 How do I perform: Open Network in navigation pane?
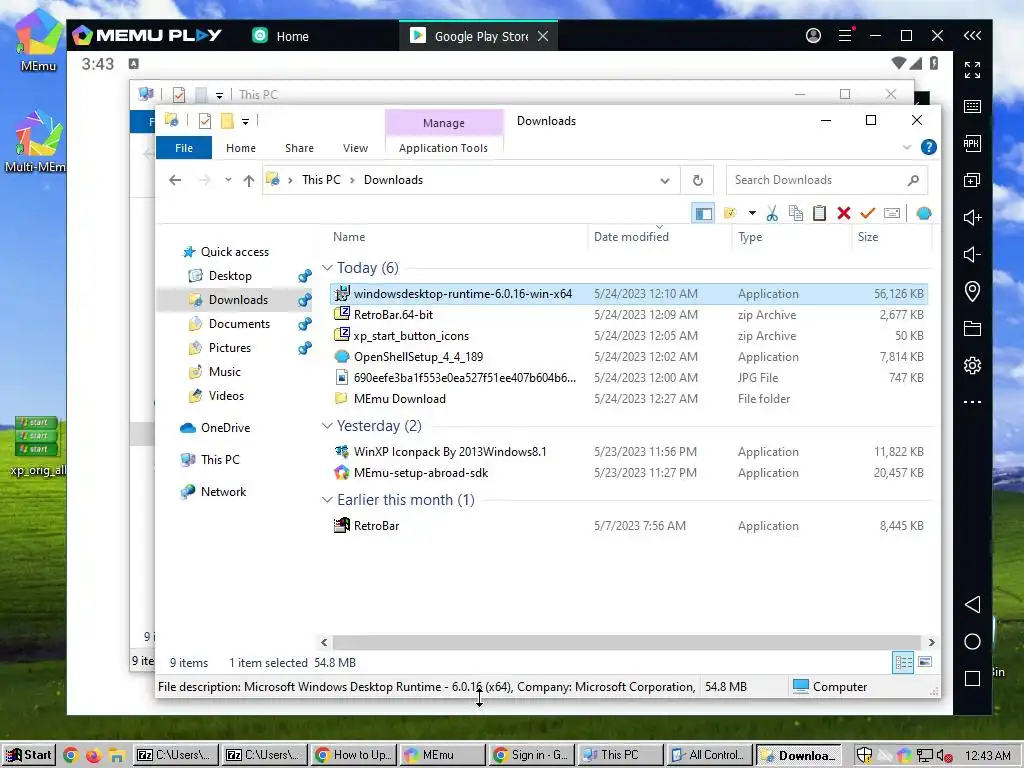pos(223,492)
